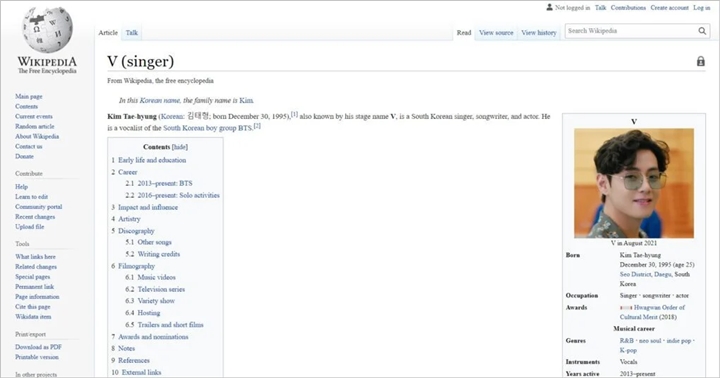Jump to Music videos subsection
Screen dimensions: 720x378
coord(157,278)
